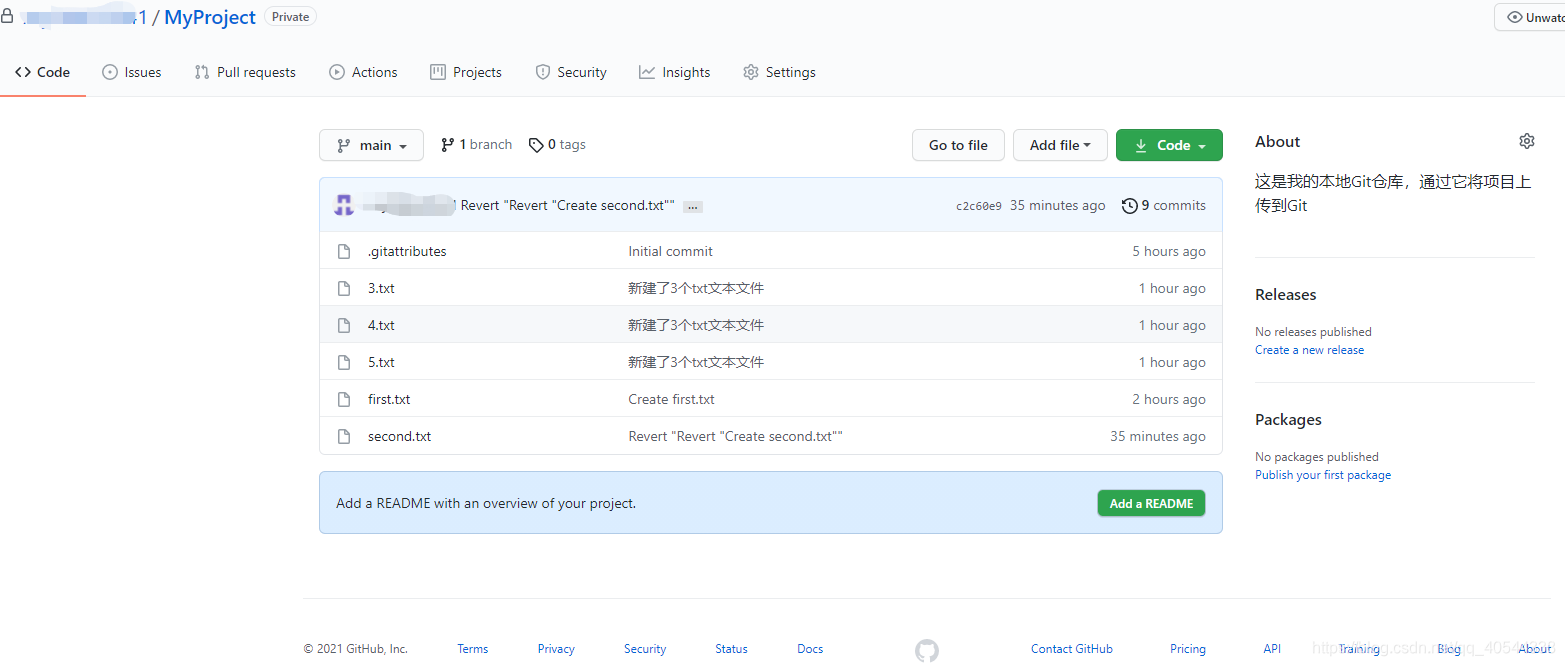The image size is (1565, 666).
Task: Click file icon next to 4.txt
Action: (x=344, y=325)
